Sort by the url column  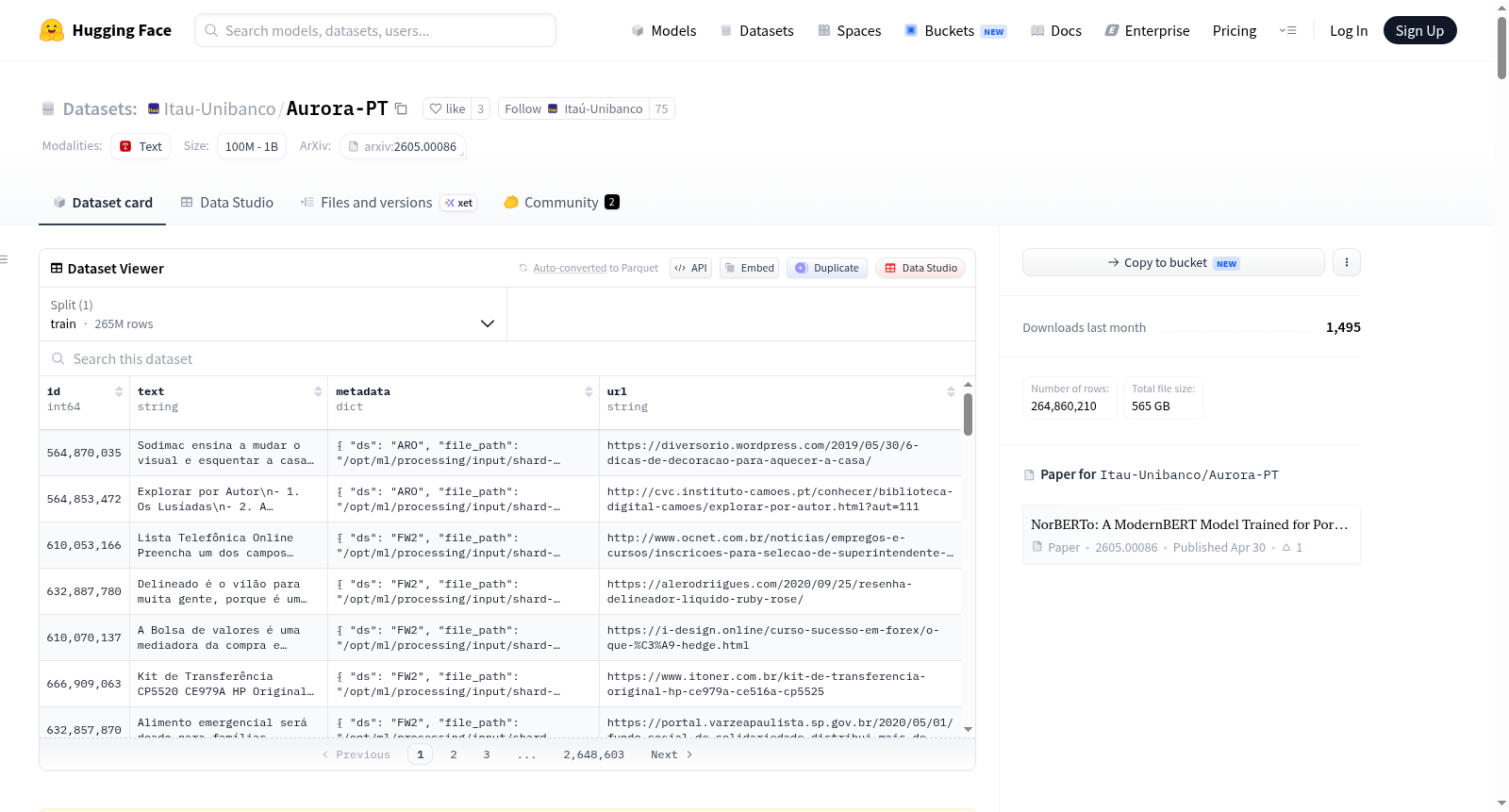click(x=951, y=391)
